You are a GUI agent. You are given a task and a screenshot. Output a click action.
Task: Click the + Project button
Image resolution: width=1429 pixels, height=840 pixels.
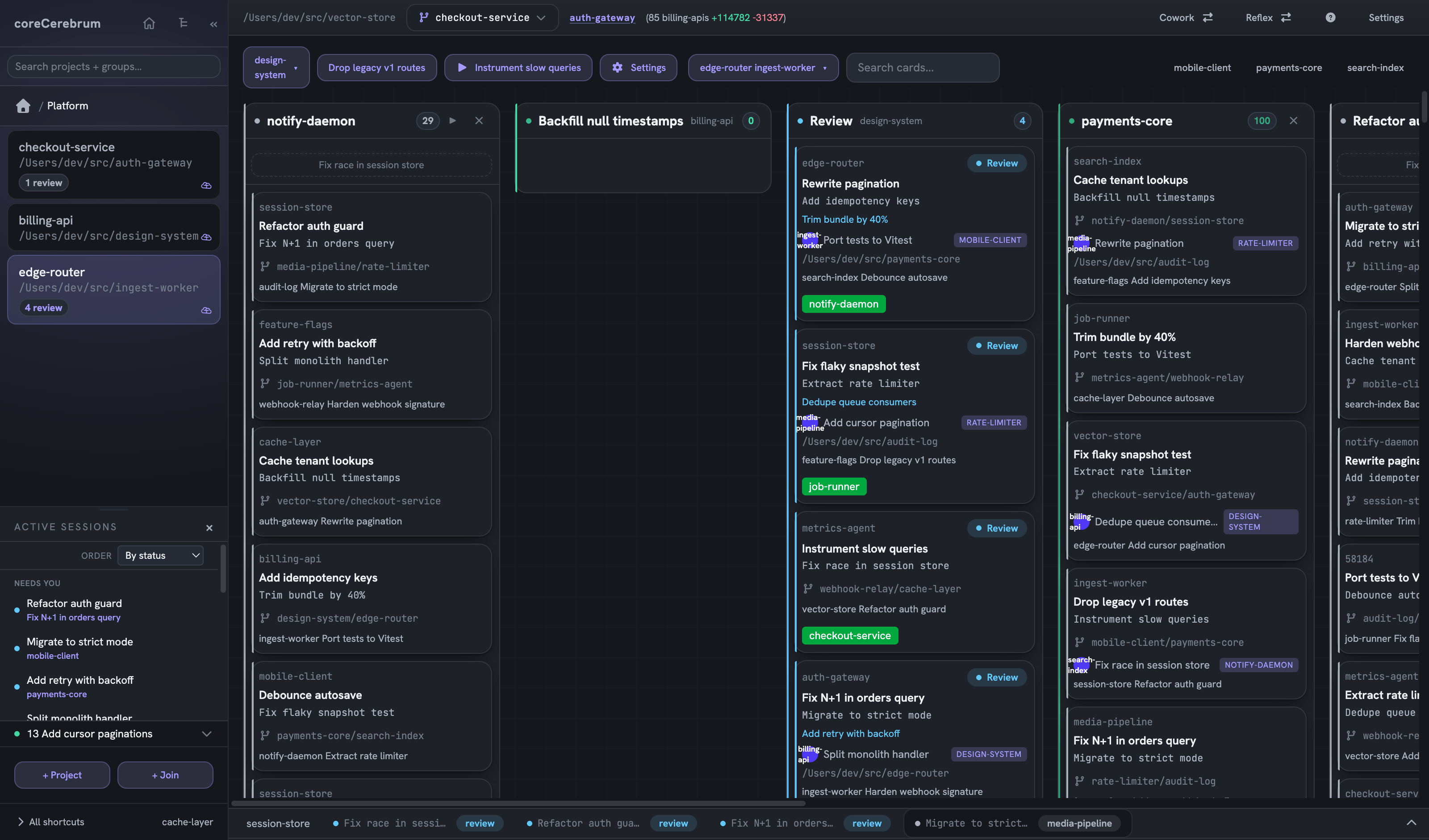click(63, 775)
